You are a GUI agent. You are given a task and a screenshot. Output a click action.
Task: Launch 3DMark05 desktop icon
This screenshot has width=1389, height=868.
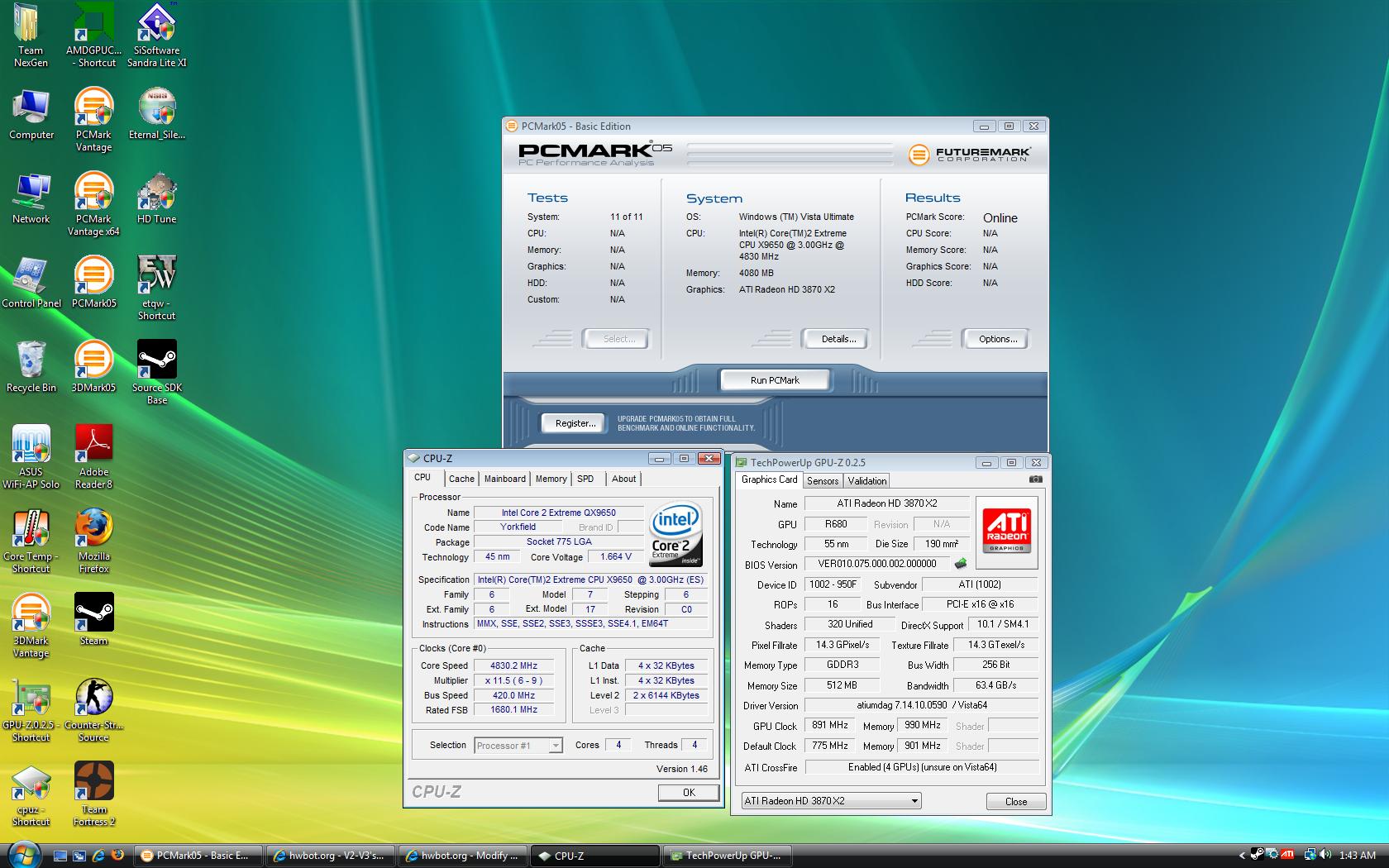click(x=93, y=368)
